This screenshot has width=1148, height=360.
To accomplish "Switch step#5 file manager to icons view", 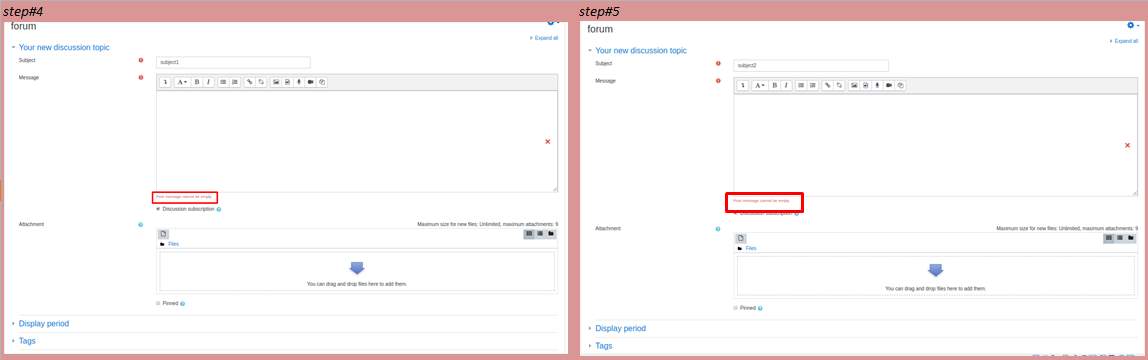I will pos(1108,238).
